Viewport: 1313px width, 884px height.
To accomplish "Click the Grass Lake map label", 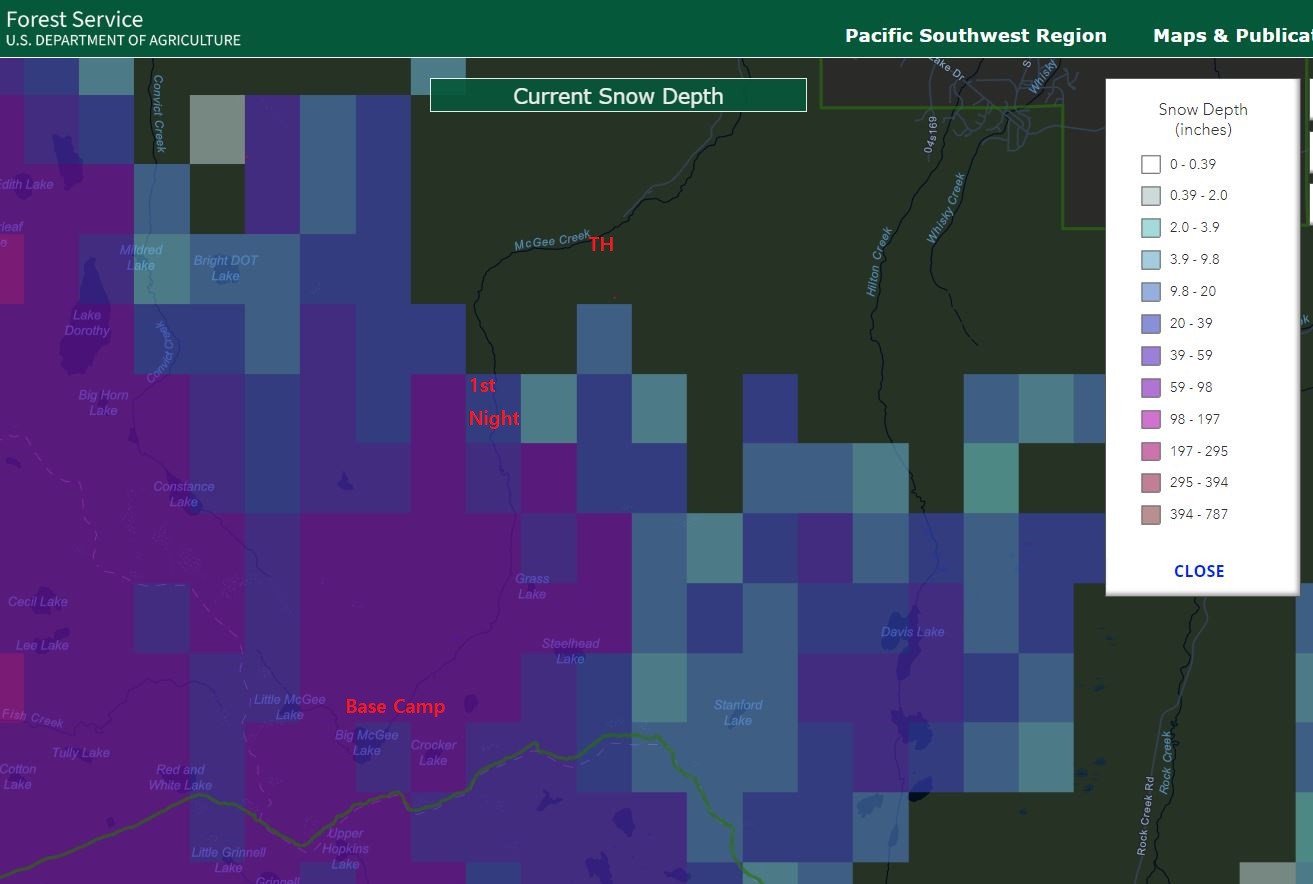I will (532, 586).
